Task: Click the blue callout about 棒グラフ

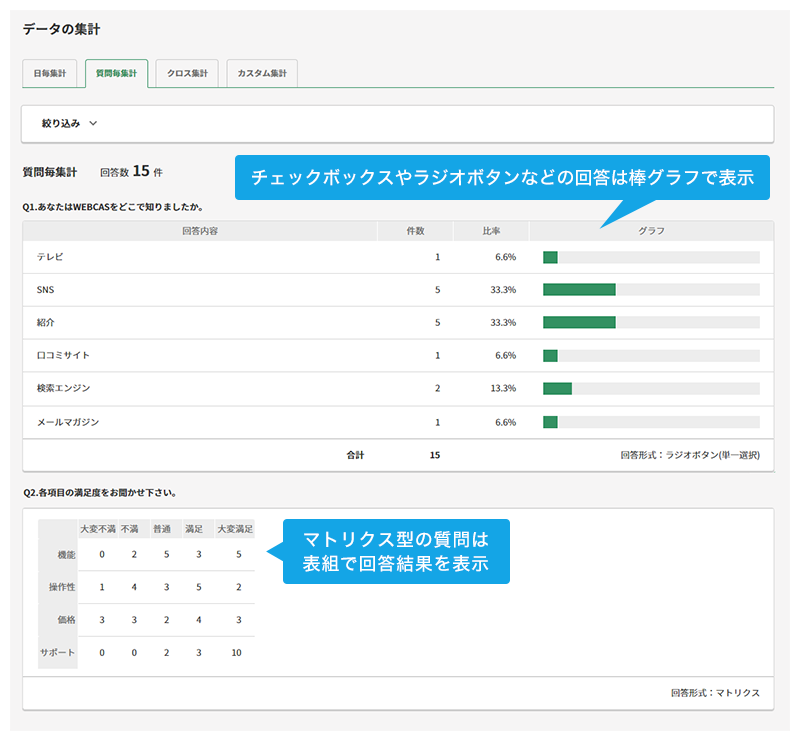Action: pos(502,178)
